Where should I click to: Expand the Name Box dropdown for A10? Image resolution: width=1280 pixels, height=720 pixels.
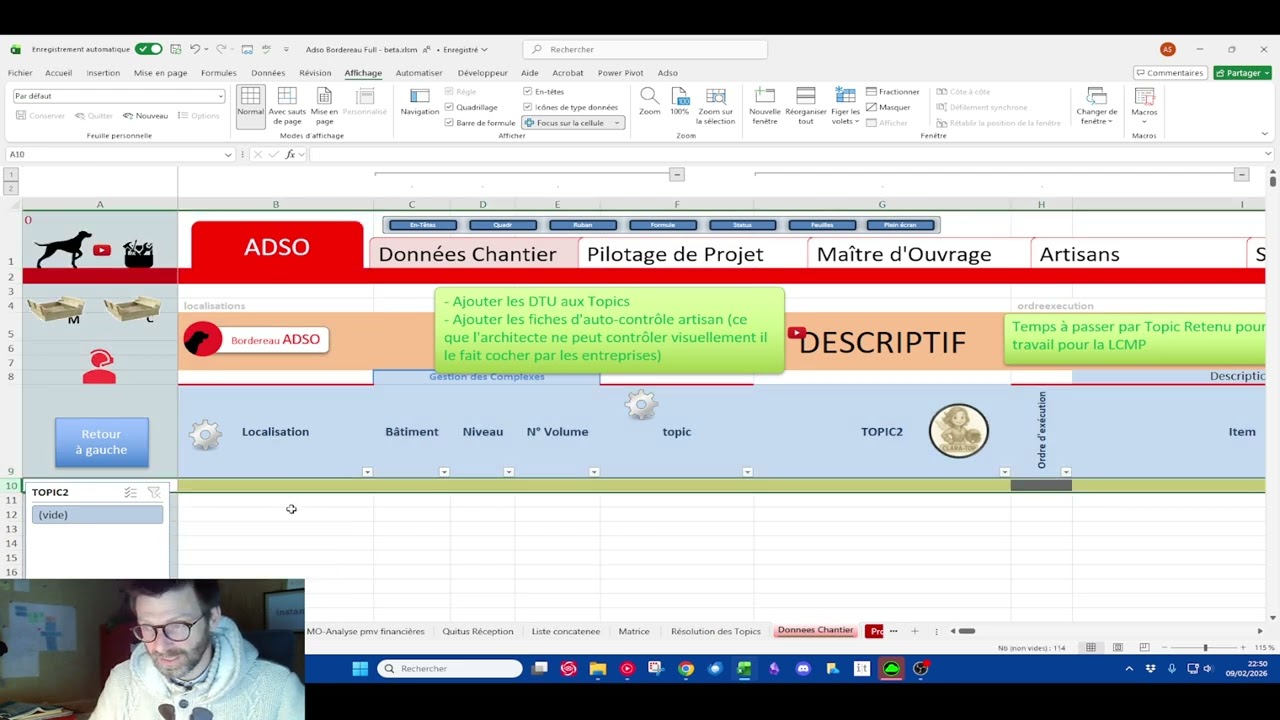coord(228,154)
